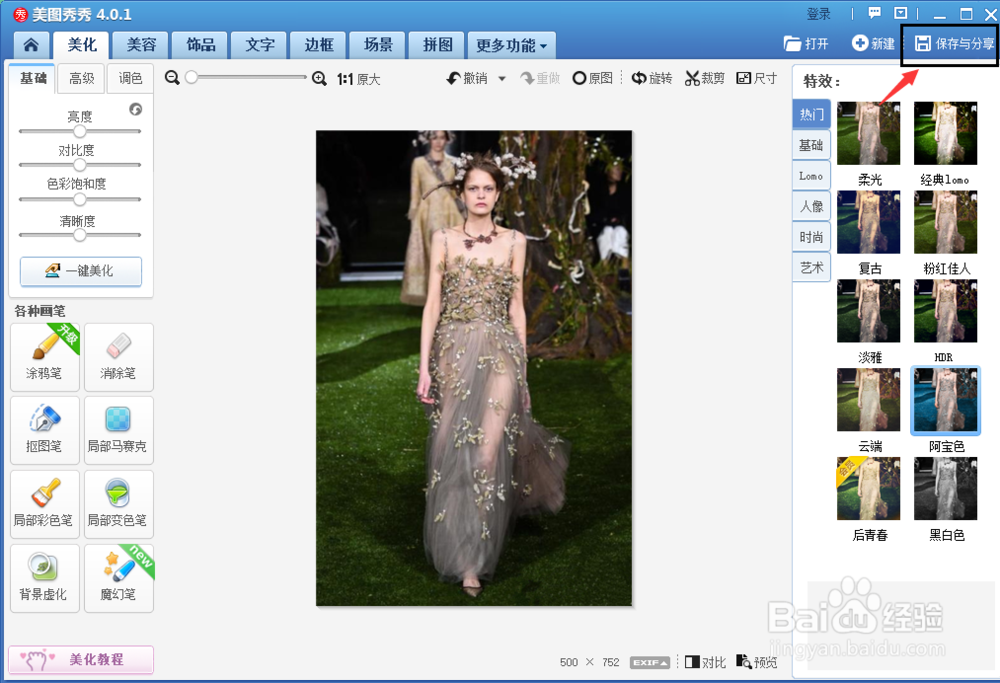Select the 抠图笔 cutout tool
Viewport: 1000px width, 683px height.
point(45,430)
